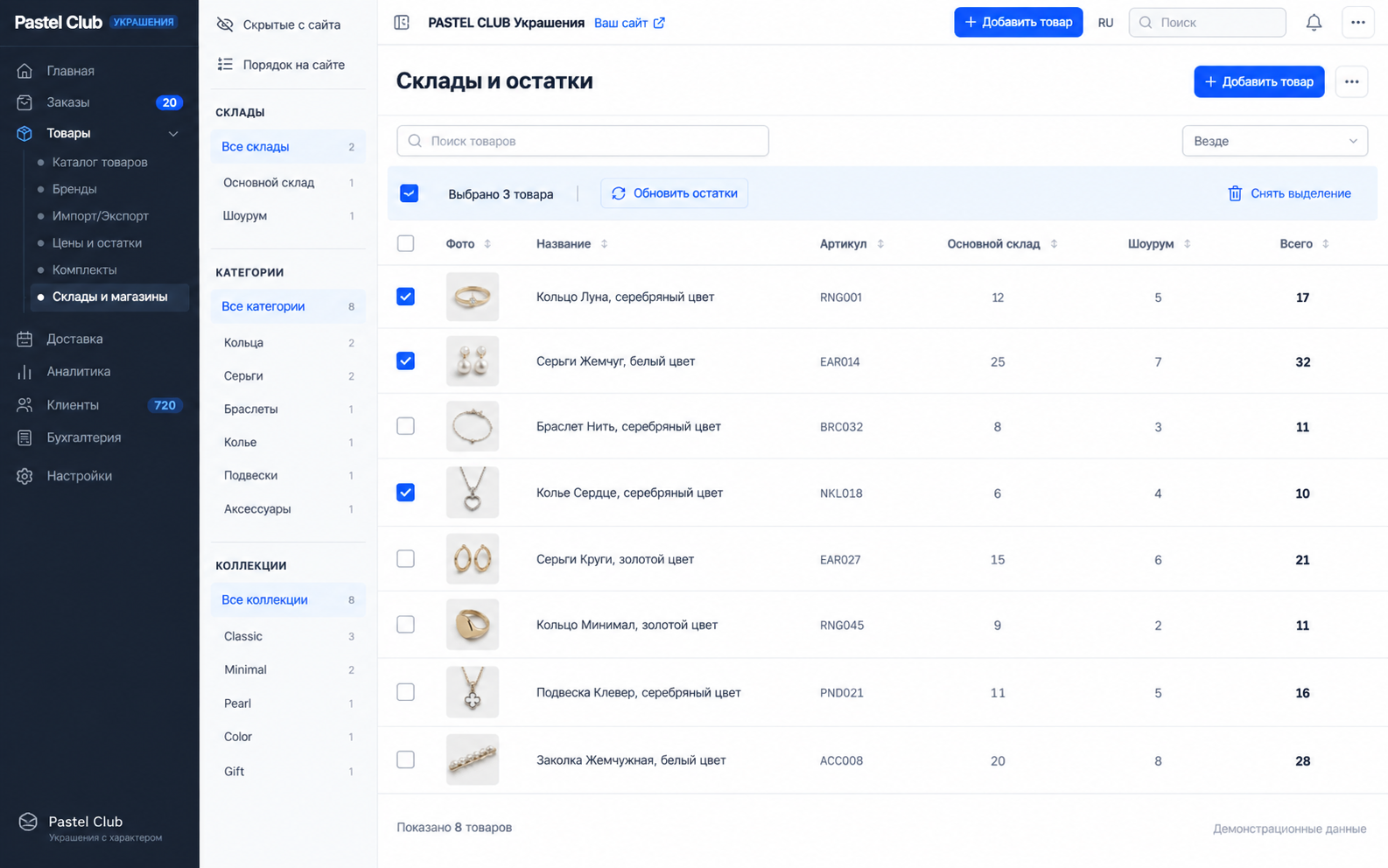Go to Цены и остатки in the sidebar
This screenshot has width=1388, height=868.
(96, 242)
